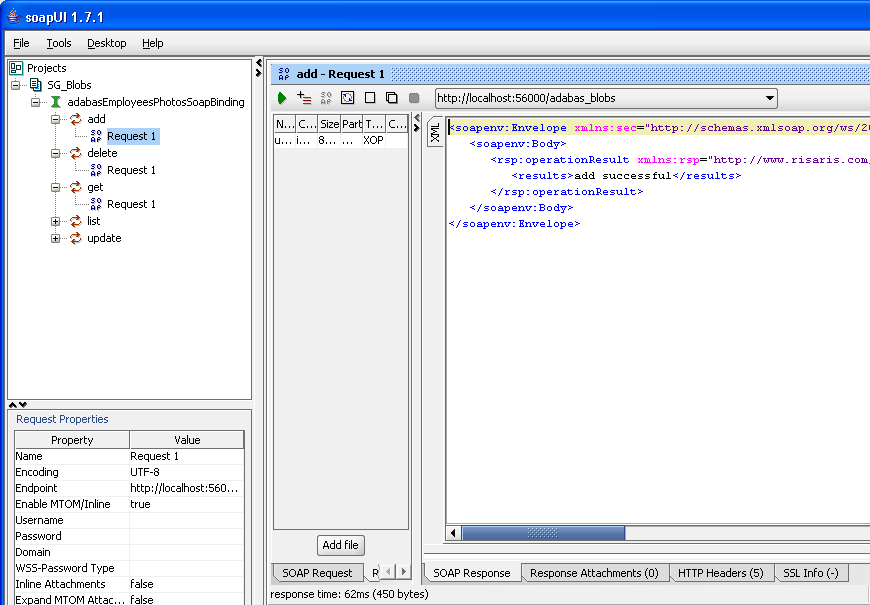Screen dimensions: 870x605
Task: Click the down arrow above Request Properties
Action: click(x=23, y=405)
